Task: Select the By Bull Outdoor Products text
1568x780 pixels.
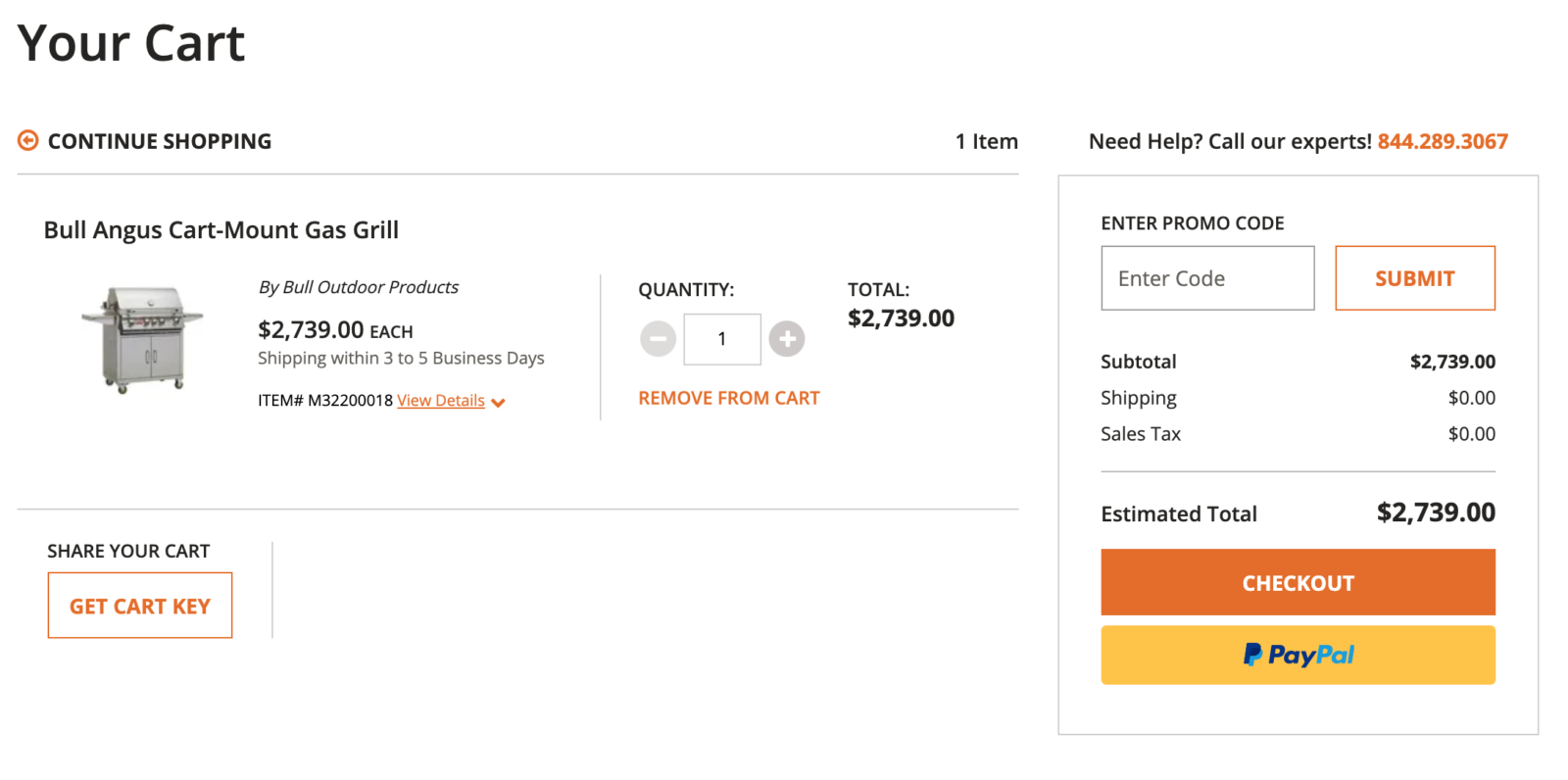Action: click(359, 287)
